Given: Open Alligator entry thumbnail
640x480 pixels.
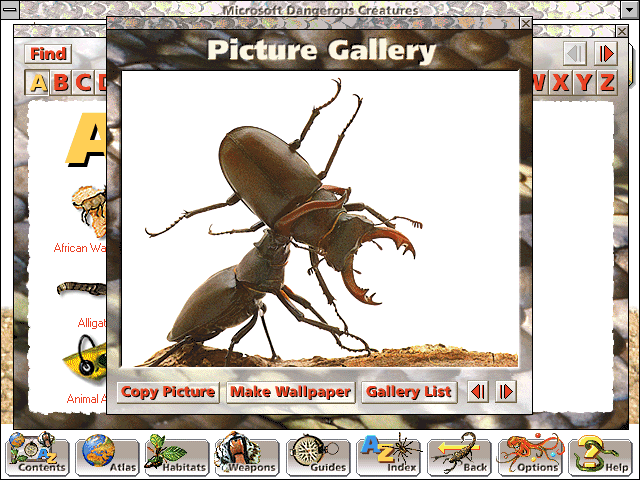Looking at the screenshot, I should pos(81,289).
